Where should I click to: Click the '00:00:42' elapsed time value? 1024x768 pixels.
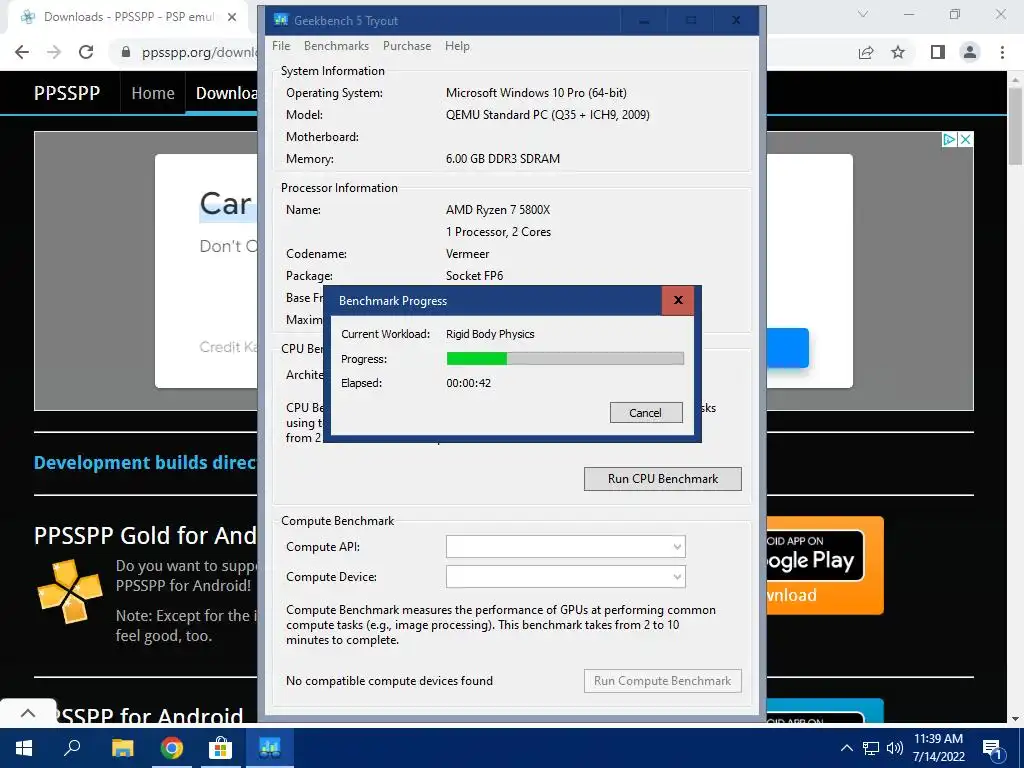[469, 383]
